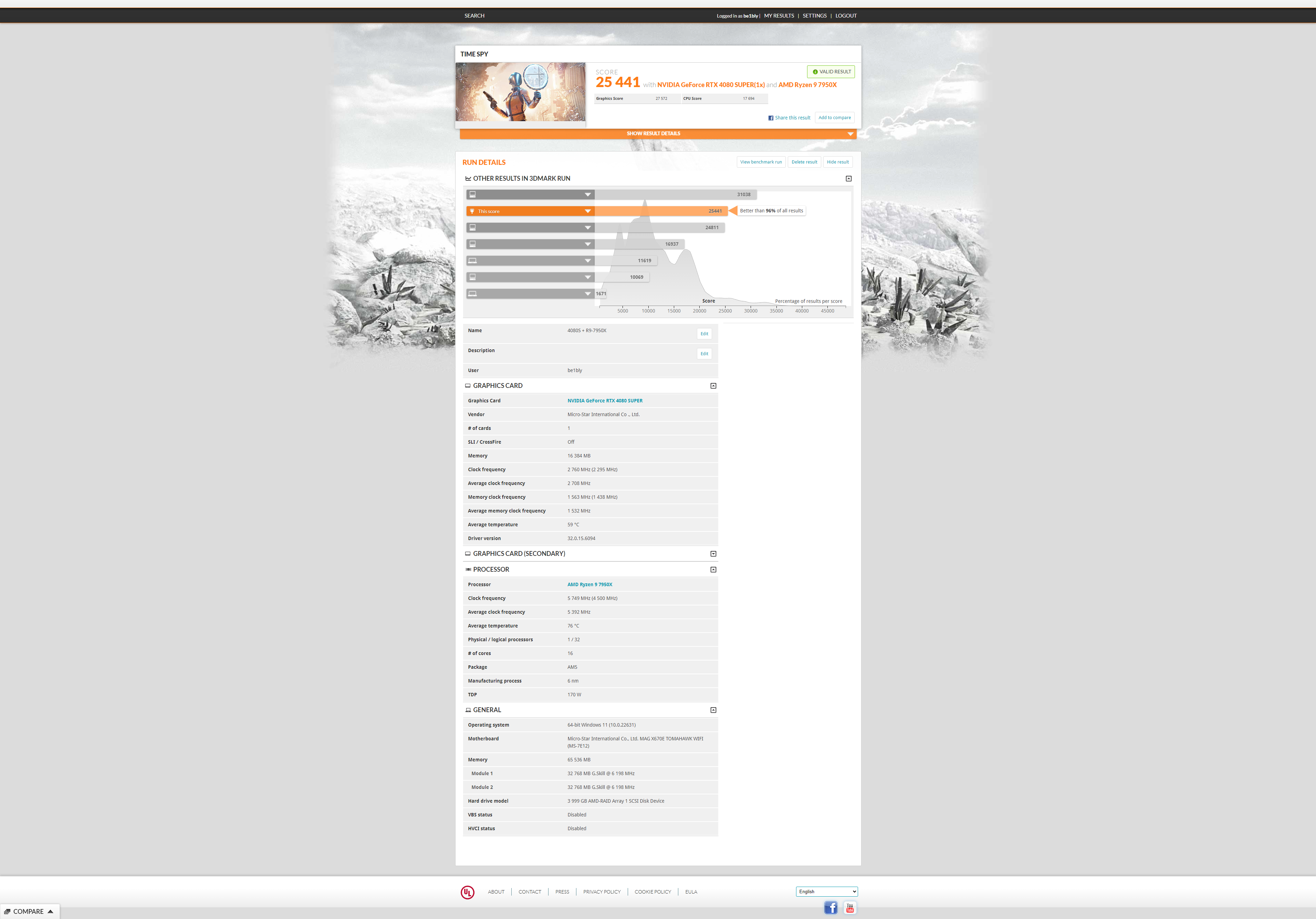
Task: Click the Graphics Score value 27 572
Action: click(x=661, y=98)
